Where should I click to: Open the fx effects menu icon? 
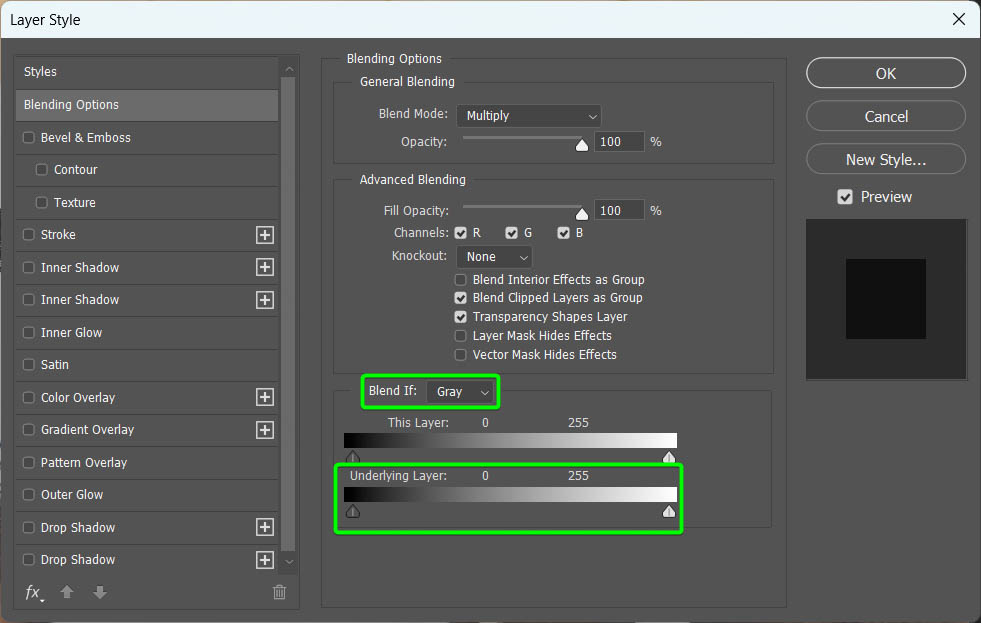coord(34,592)
